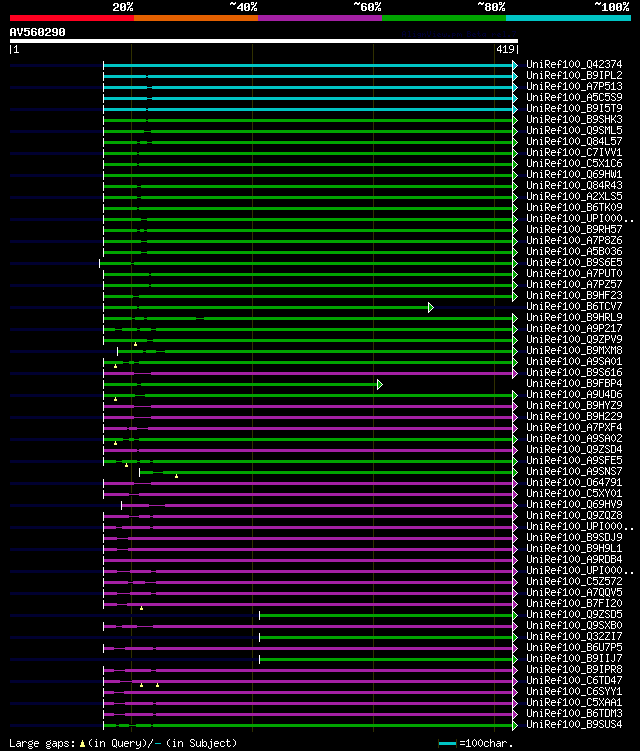Select the UniRef100_B9MXM8 label

pos(574,351)
